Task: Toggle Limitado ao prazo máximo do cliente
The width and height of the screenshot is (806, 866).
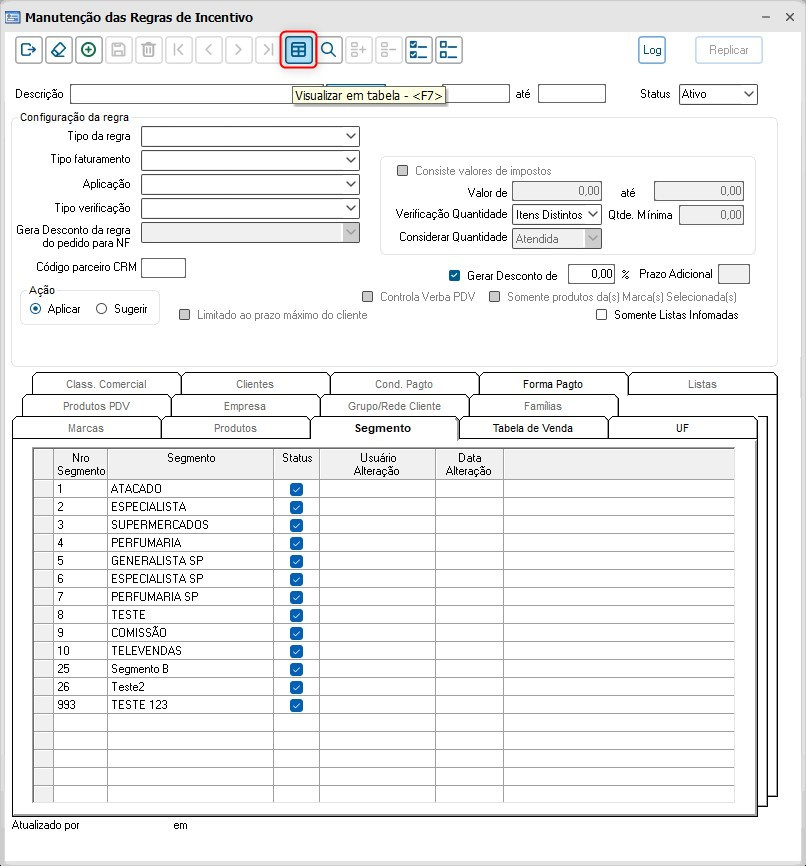Action: coord(185,315)
